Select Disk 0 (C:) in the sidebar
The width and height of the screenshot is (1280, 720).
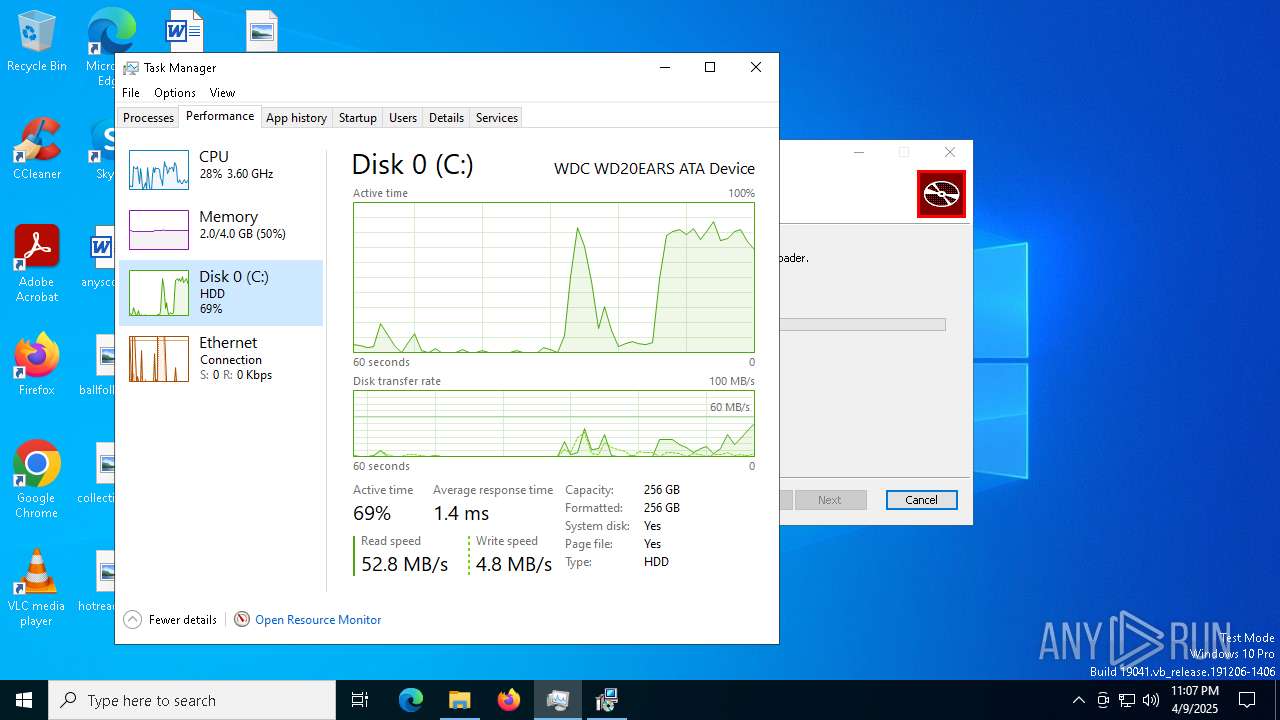[x=221, y=293]
